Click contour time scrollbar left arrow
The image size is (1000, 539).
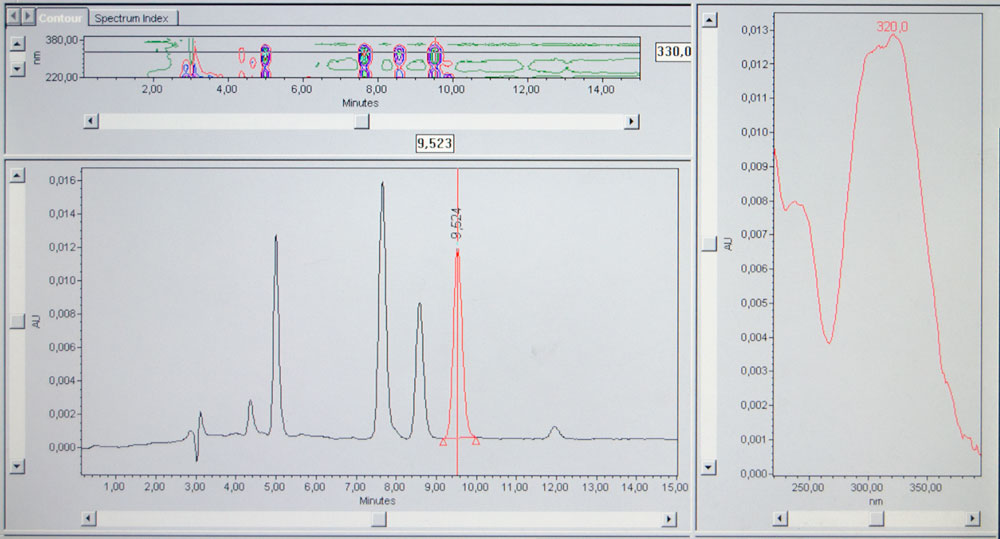[x=91, y=121]
